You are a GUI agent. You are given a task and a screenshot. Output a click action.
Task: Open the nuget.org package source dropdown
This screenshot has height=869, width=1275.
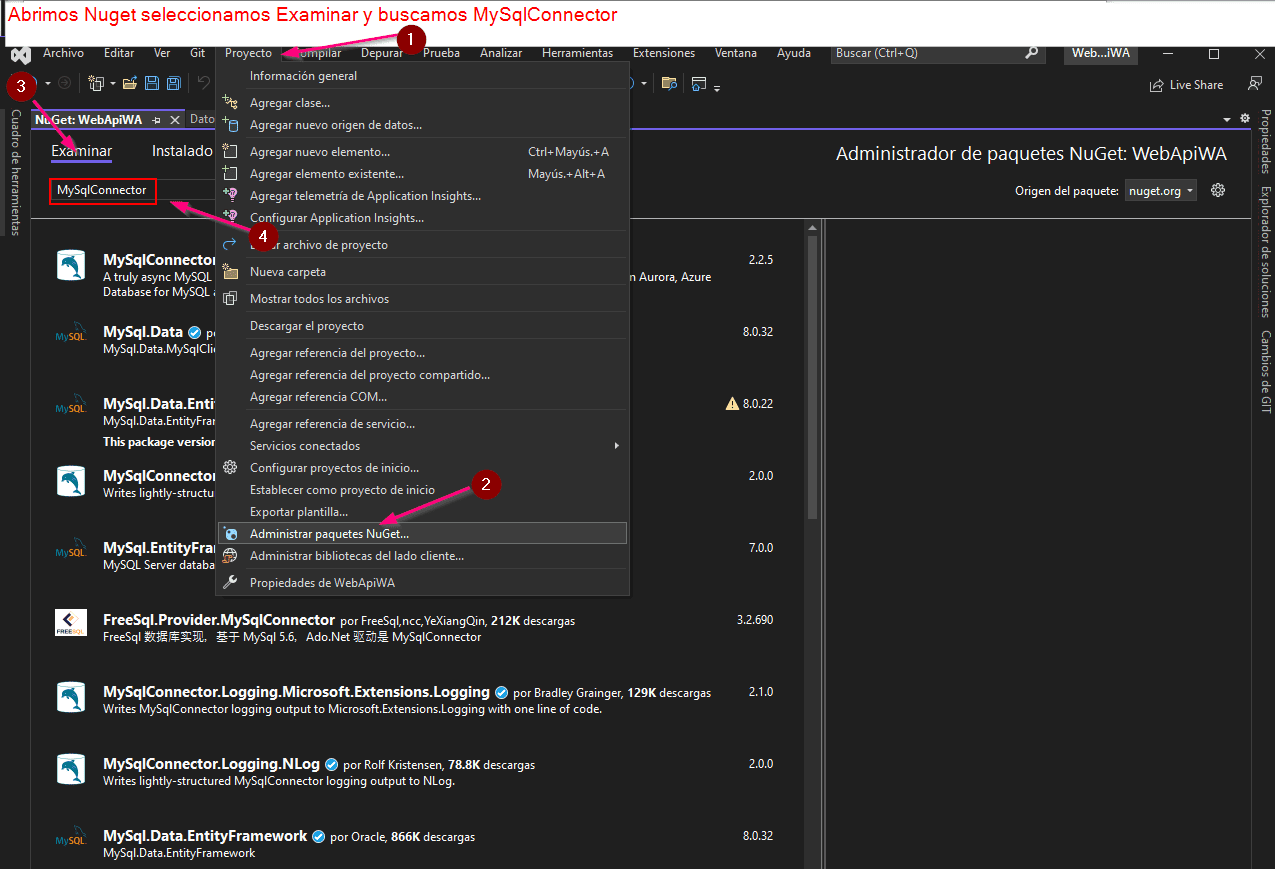pyautogui.click(x=1160, y=190)
